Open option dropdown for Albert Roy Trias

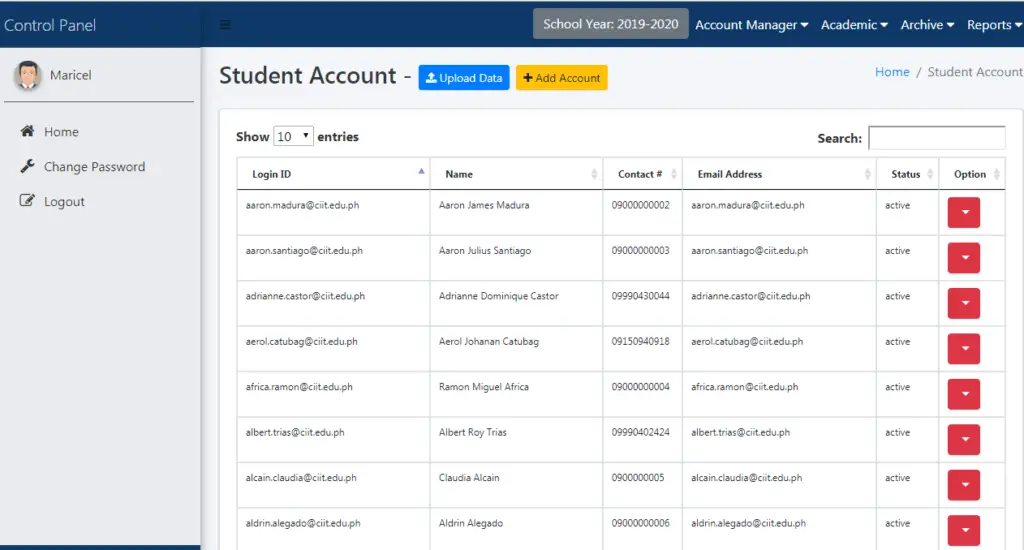pos(963,439)
